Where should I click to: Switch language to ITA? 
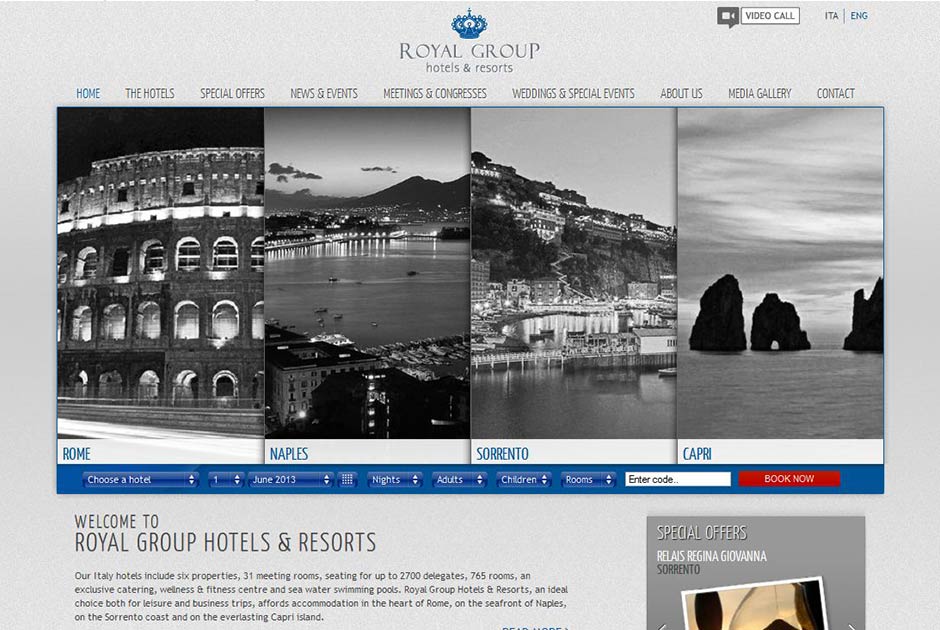831,16
